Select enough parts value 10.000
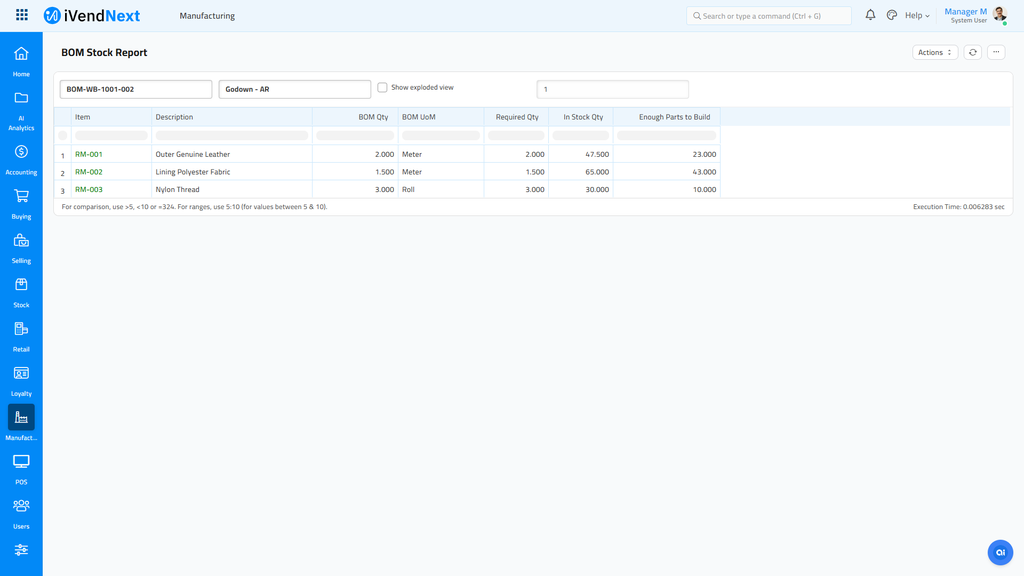Screen dimensions: 1024x576 pos(667,189)
